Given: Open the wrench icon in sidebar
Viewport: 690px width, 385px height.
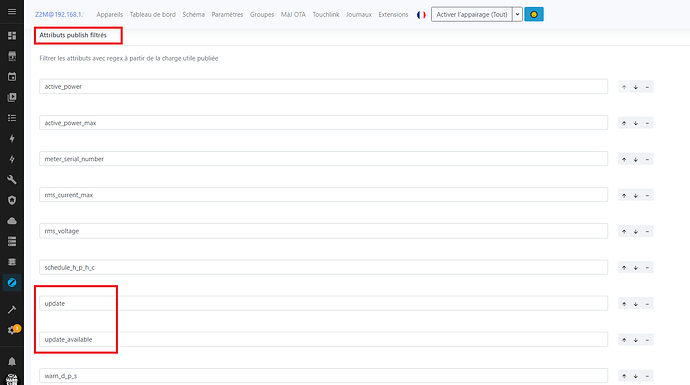Looking at the screenshot, I should (x=12, y=180).
